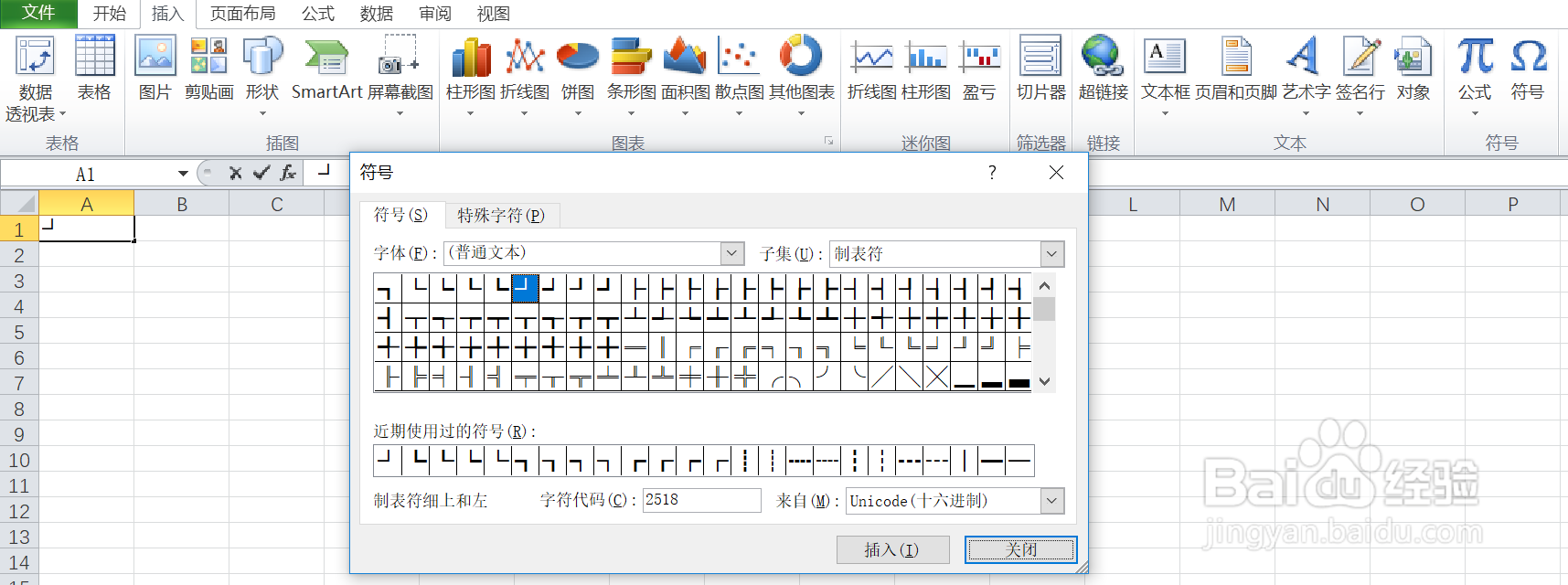1568x585 pixels.
Task: Open Insert Function (fx)
Action: coord(288,173)
